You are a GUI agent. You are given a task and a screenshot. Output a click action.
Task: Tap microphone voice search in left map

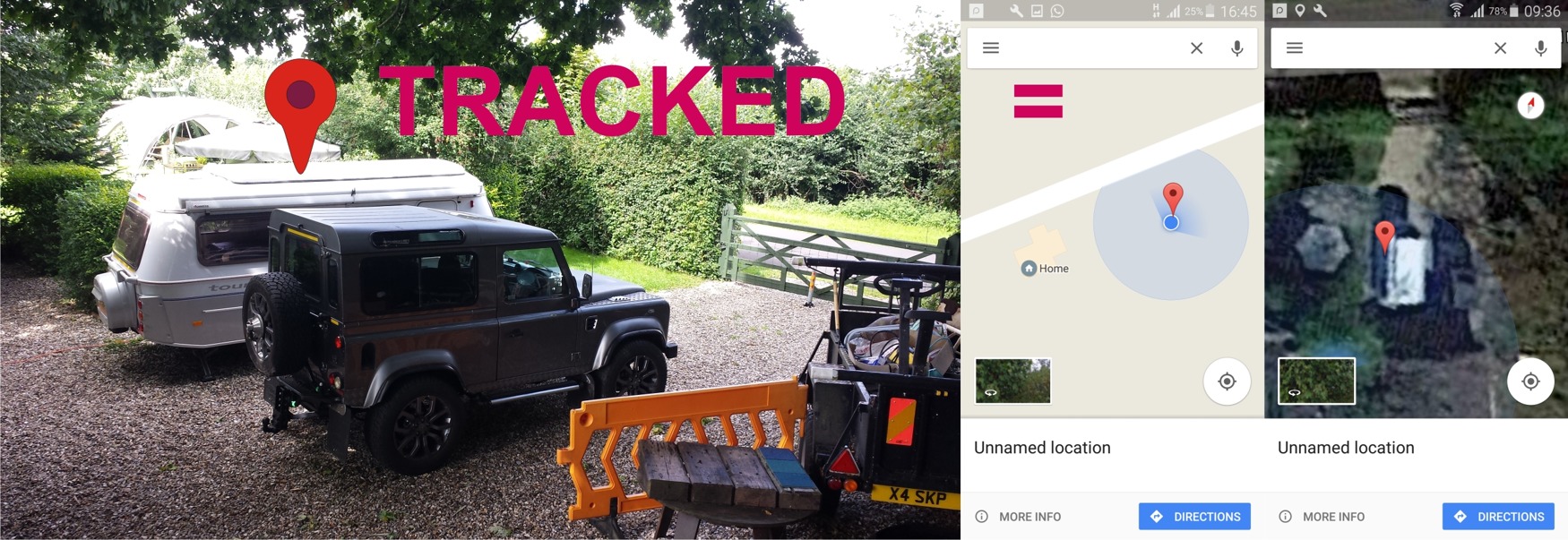1236,48
